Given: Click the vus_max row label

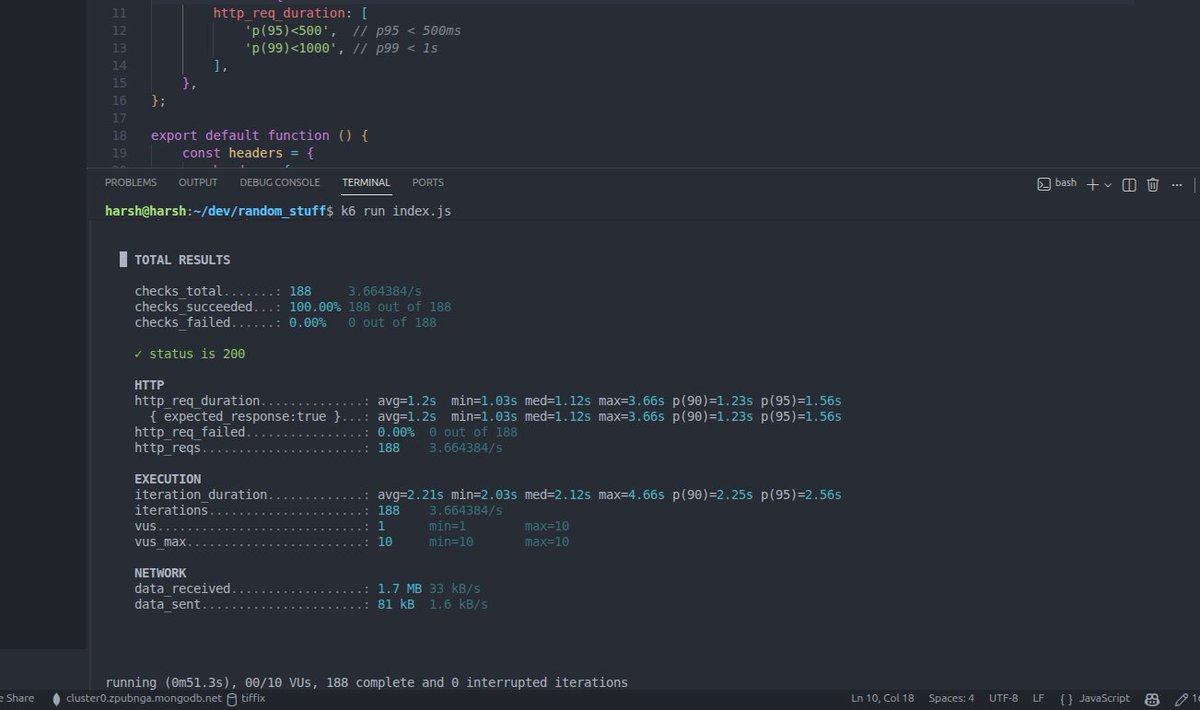Looking at the screenshot, I should pyautogui.click(x=161, y=542).
